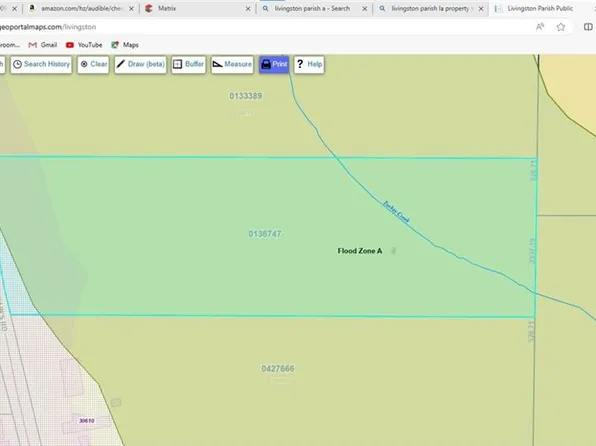Image resolution: width=596 pixels, height=446 pixels.
Task: Click the Tucker Creek label
Action: [396, 212]
